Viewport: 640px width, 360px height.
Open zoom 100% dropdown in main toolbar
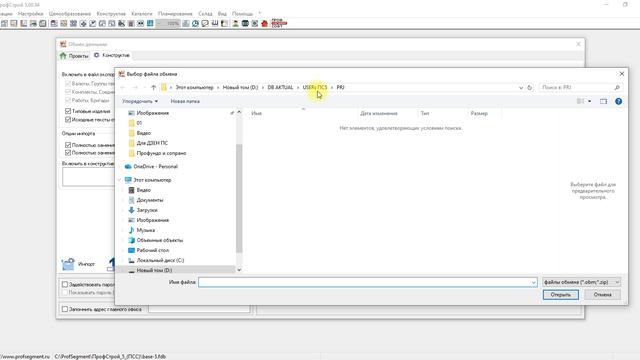click(x=168, y=24)
